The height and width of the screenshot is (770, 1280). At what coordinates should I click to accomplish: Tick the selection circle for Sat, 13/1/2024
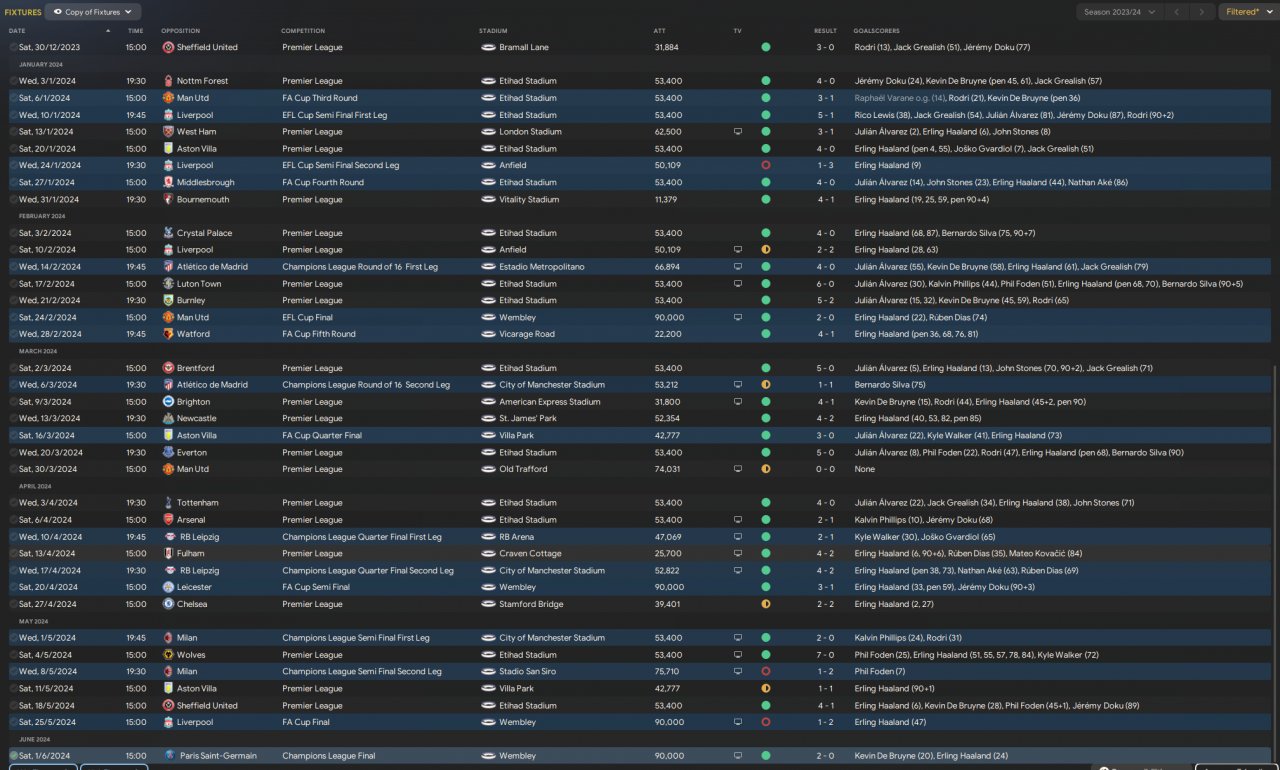coord(13,132)
